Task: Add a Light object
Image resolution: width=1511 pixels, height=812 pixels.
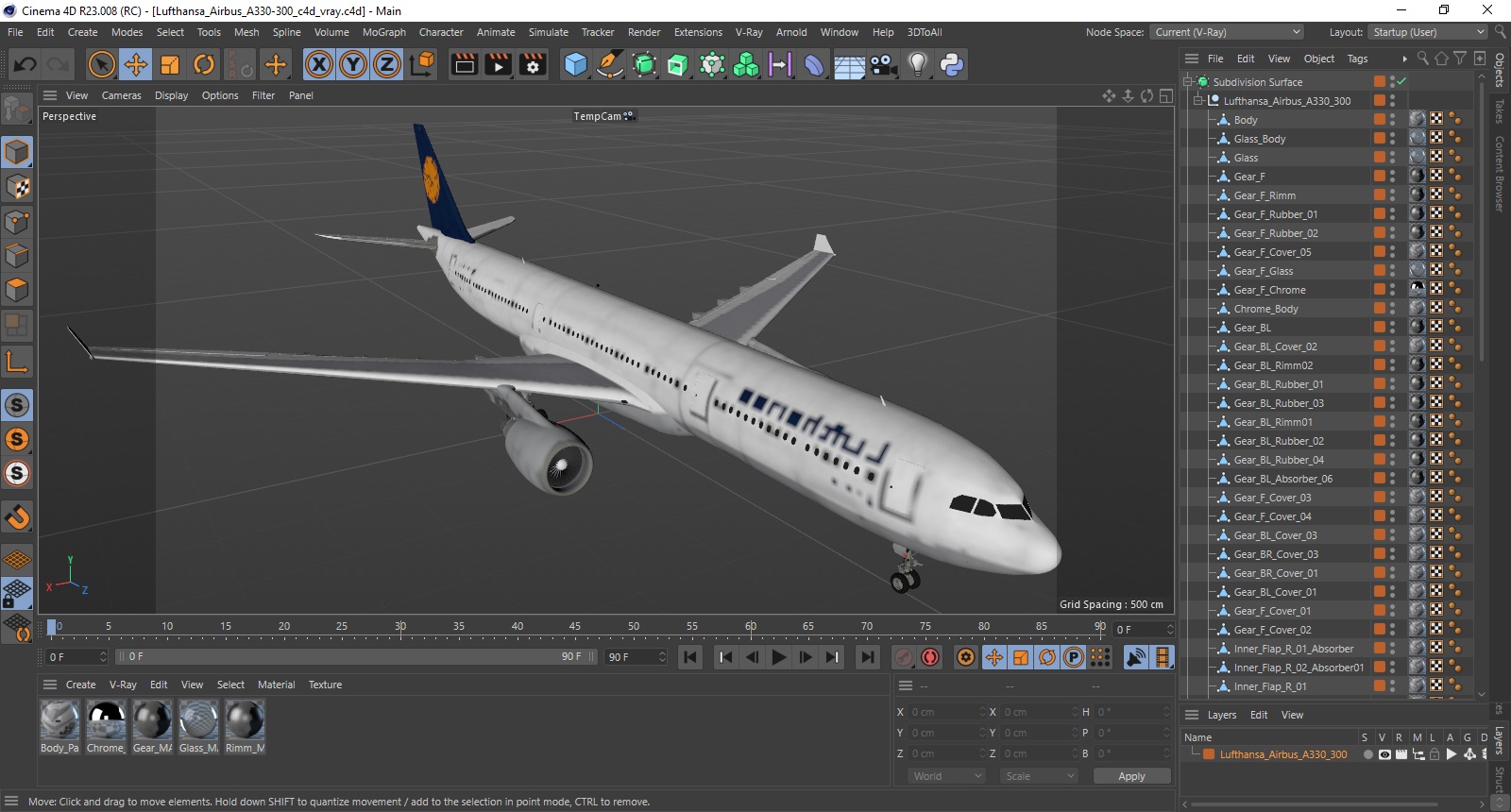Action: pos(917,64)
